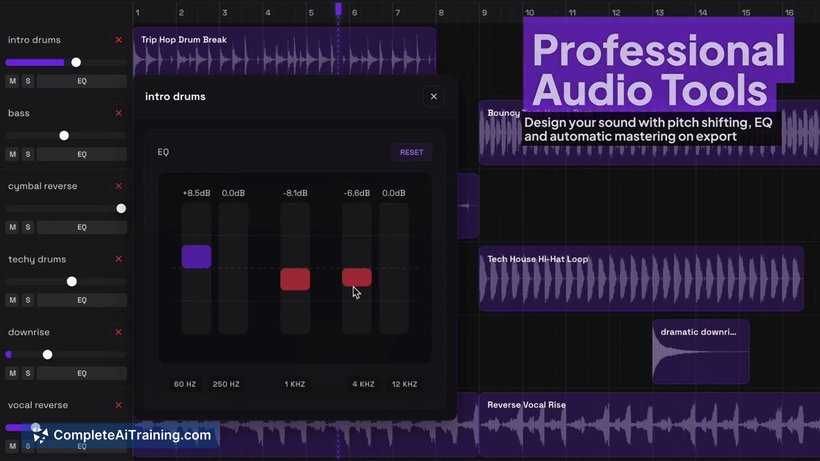
Task: Open EQ for the bass track
Action: (82, 154)
